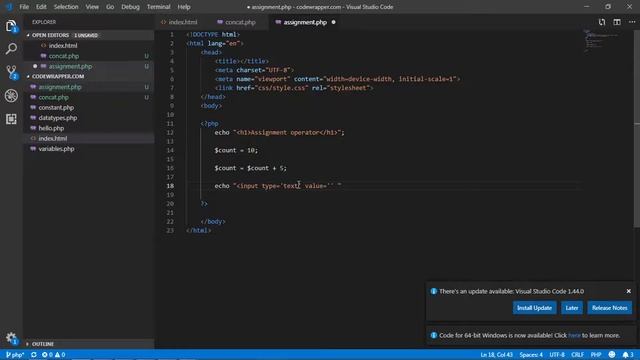Change UTF-8 encoding in status bar

point(557,355)
